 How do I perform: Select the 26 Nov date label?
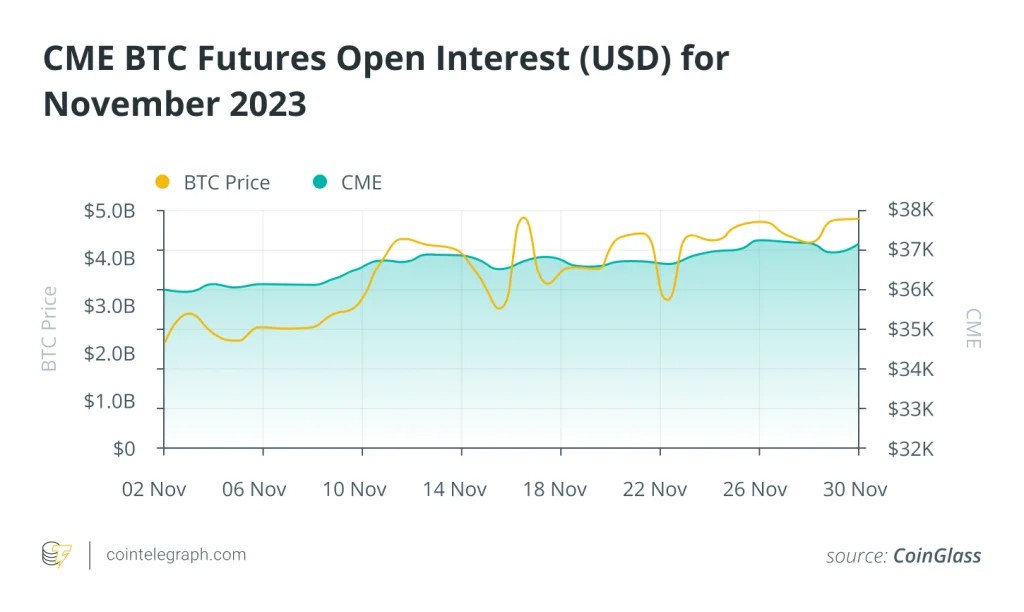754,489
